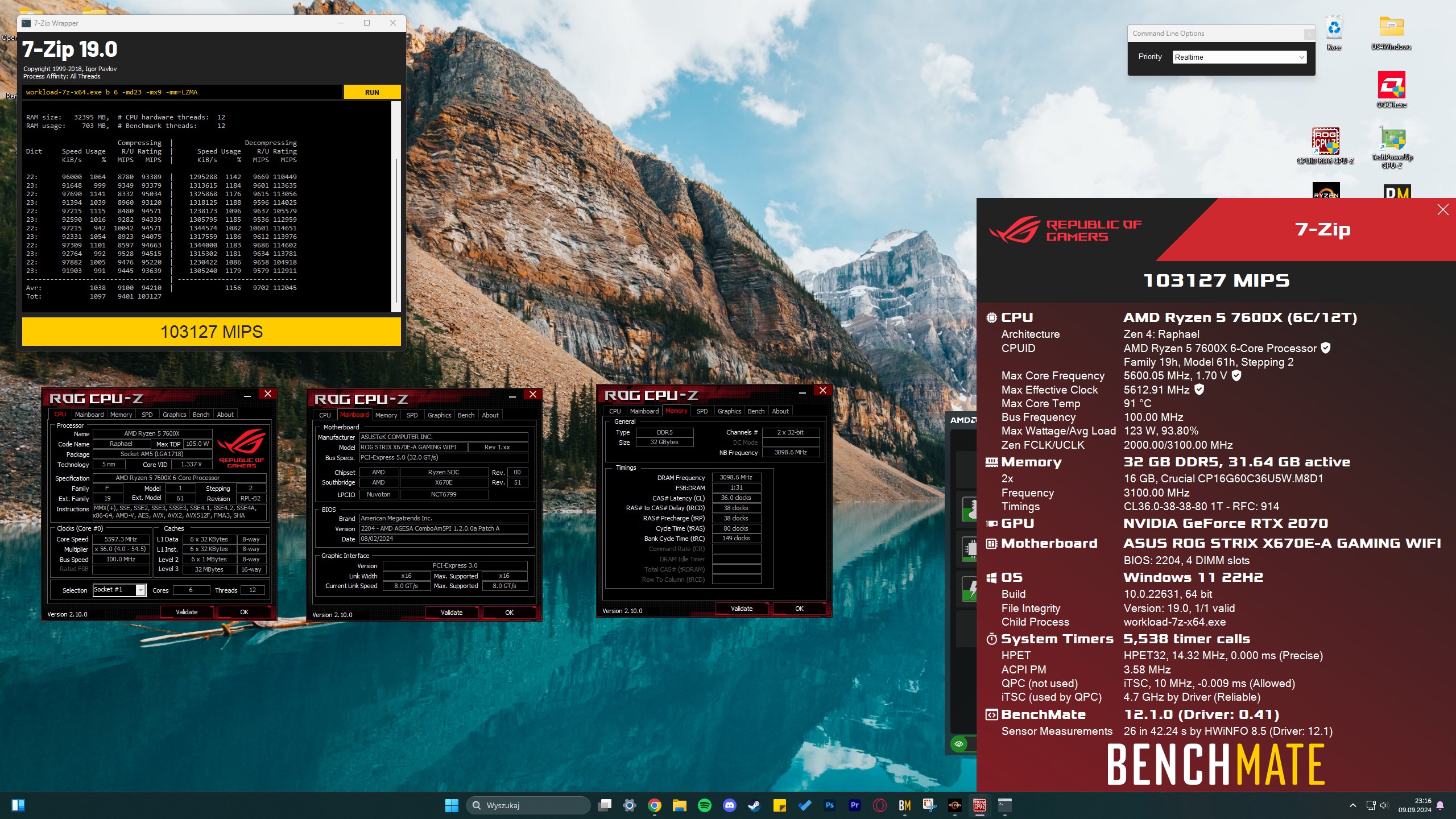Open Steam from the taskbar
Image resolution: width=1456 pixels, height=819 pixels.
pyautogui.click(x=754, y=805)
